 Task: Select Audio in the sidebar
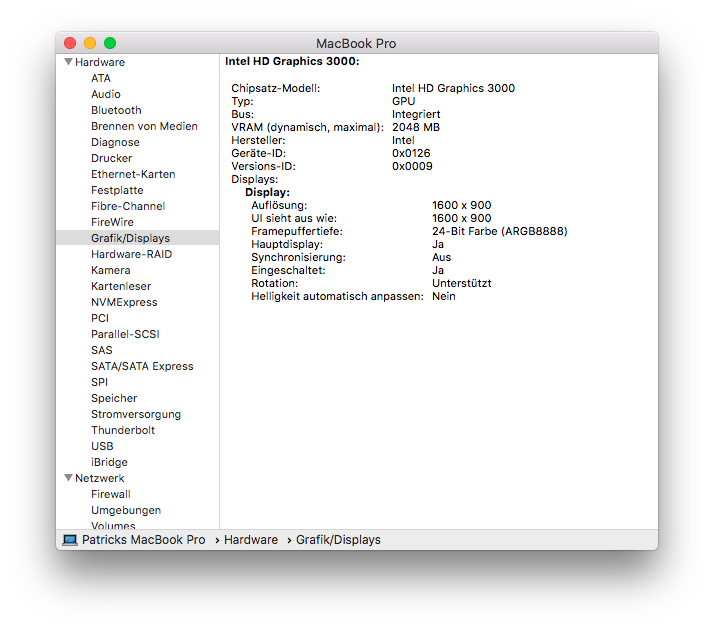[x=106, y=94]
